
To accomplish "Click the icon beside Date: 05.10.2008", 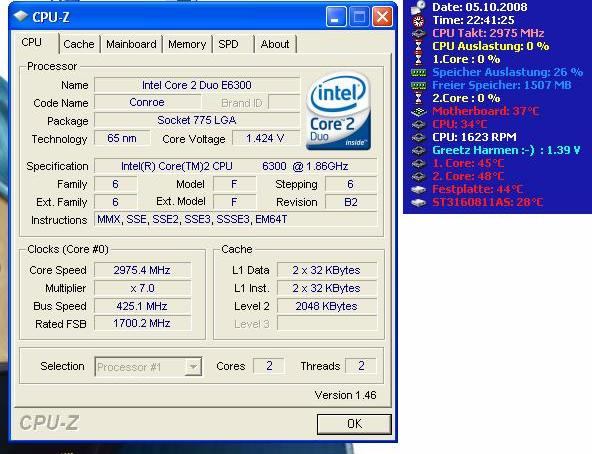I will pos(418,7).
